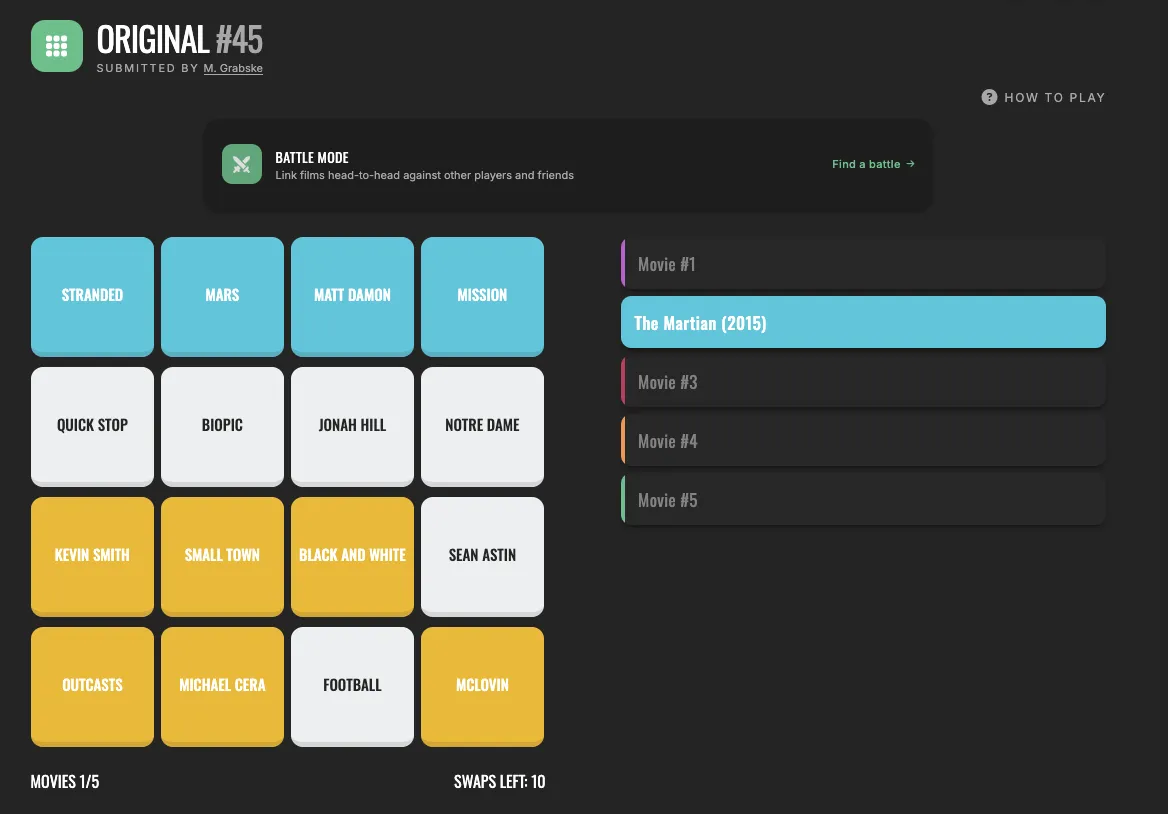Click the ORIGINAL #45 puzzle title
The image size is (1168, 814).
pyautogui.click(x=180, y=39)
